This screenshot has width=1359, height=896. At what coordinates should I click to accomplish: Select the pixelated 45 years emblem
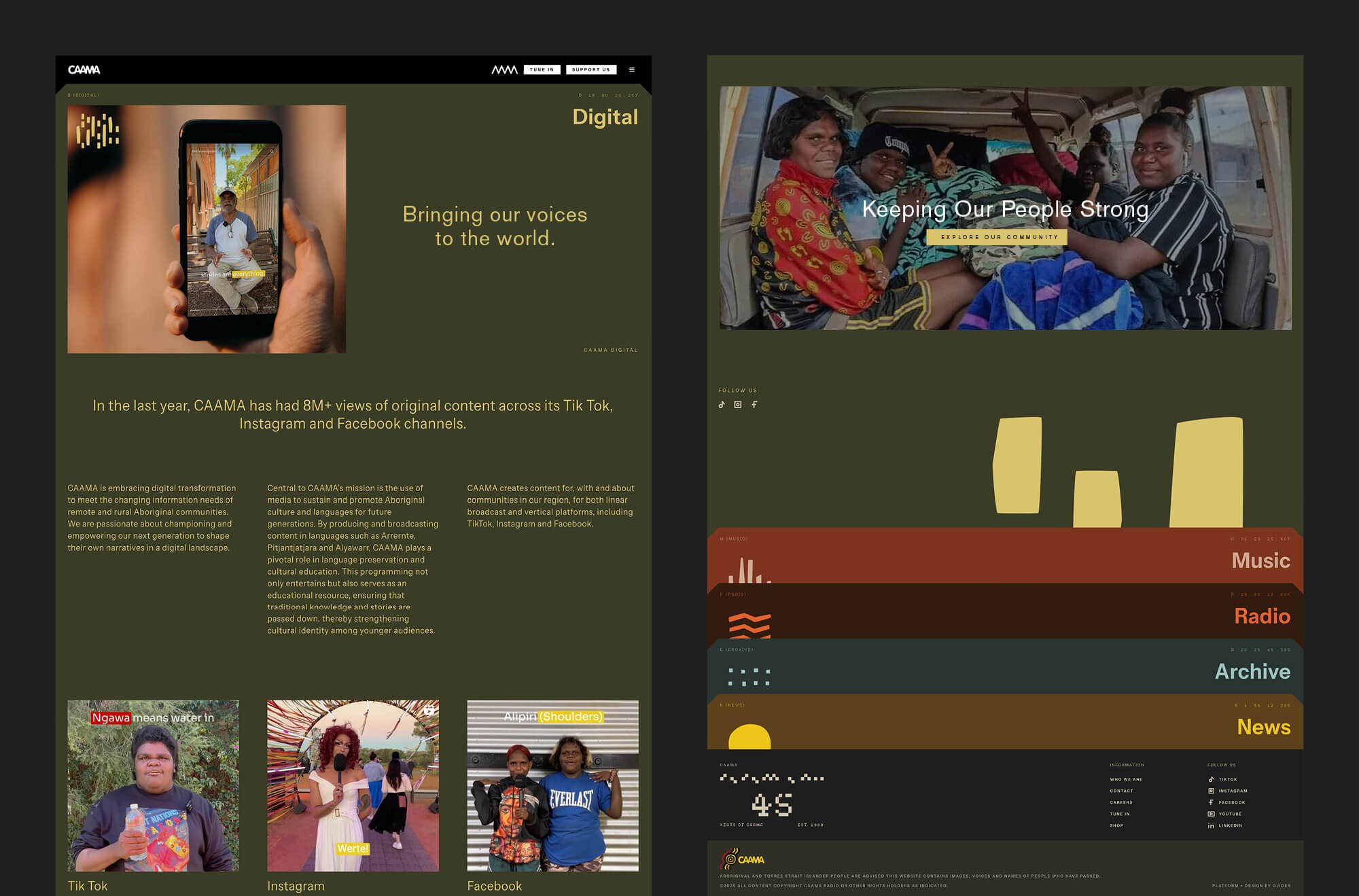click(772, 804)
